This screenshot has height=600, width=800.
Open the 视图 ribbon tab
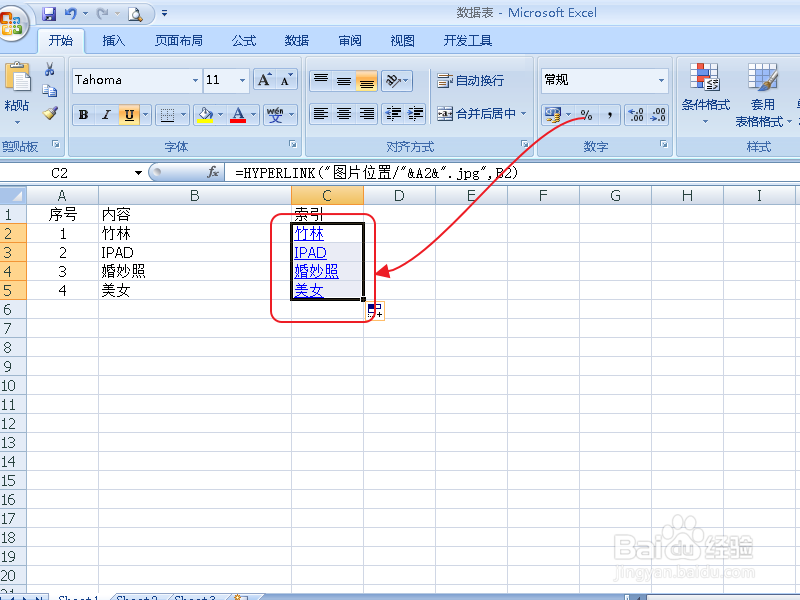pos(403,40)
